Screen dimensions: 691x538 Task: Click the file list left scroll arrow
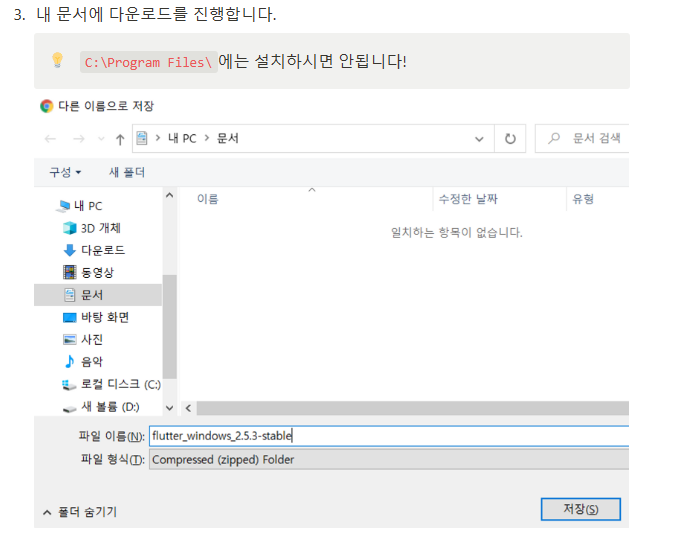tap(189, 408)
